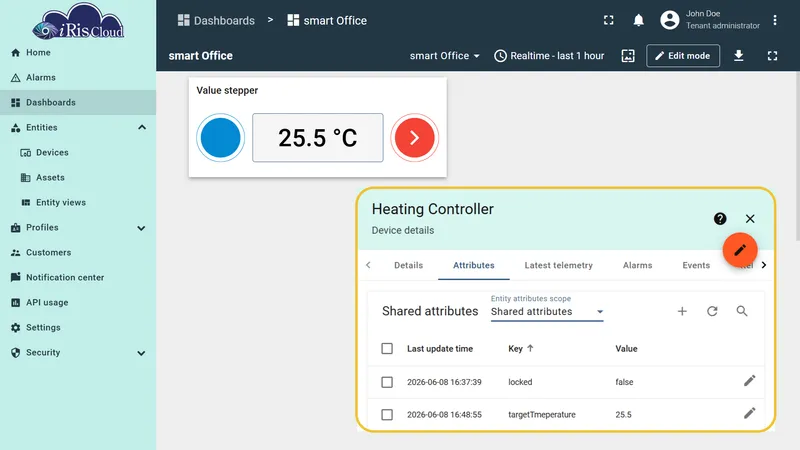Open the Notification center page
Viewport: 800px width, 450px height.
(x=78, y=278)
